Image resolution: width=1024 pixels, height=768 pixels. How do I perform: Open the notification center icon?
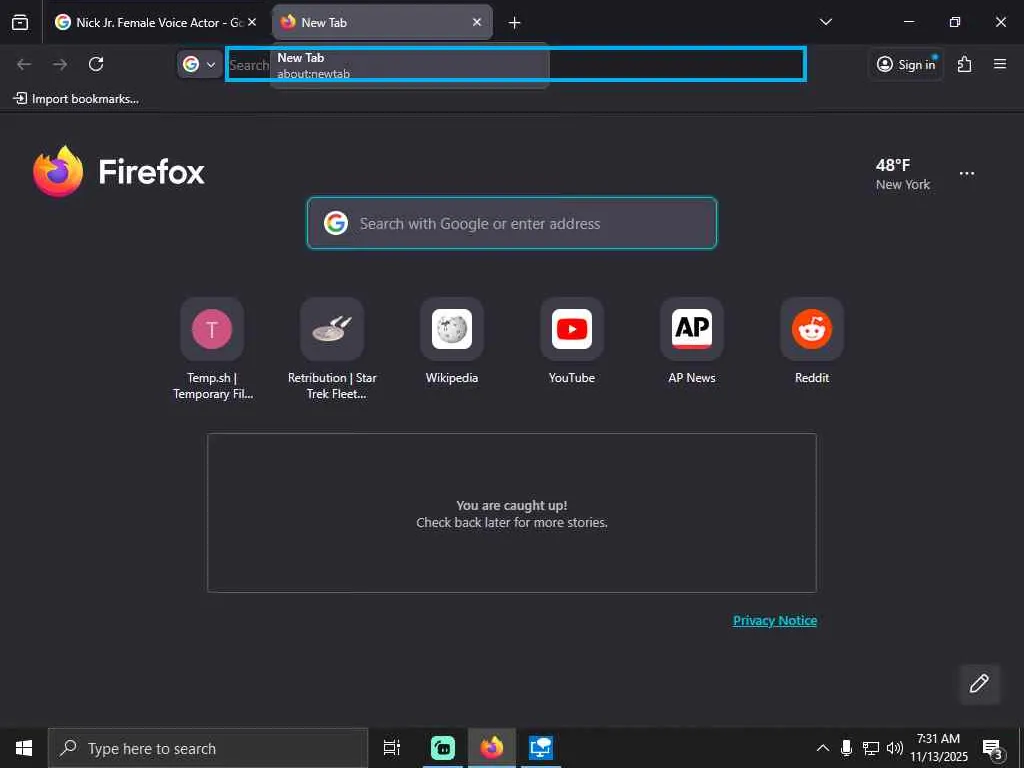tap(993, 749)
